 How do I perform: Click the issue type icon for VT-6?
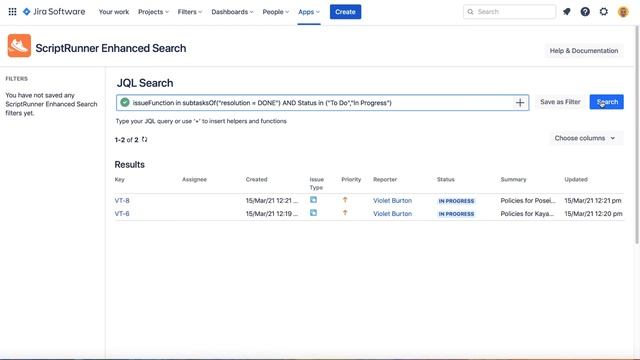(313, 213)
